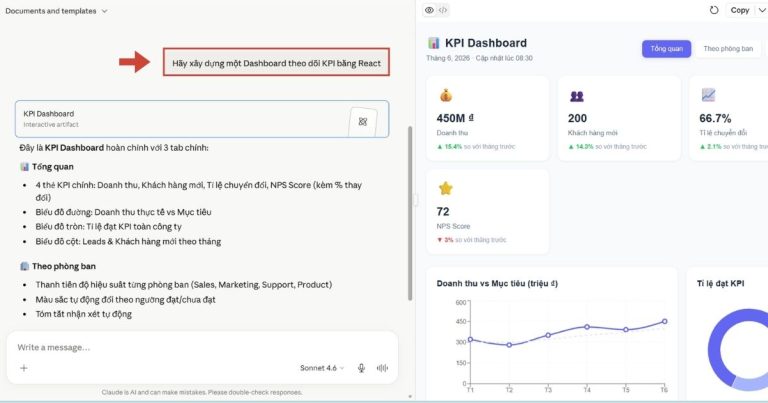Click the Theo phòng ban heading in chat
768x403 pixels.
tap(64, 266)
